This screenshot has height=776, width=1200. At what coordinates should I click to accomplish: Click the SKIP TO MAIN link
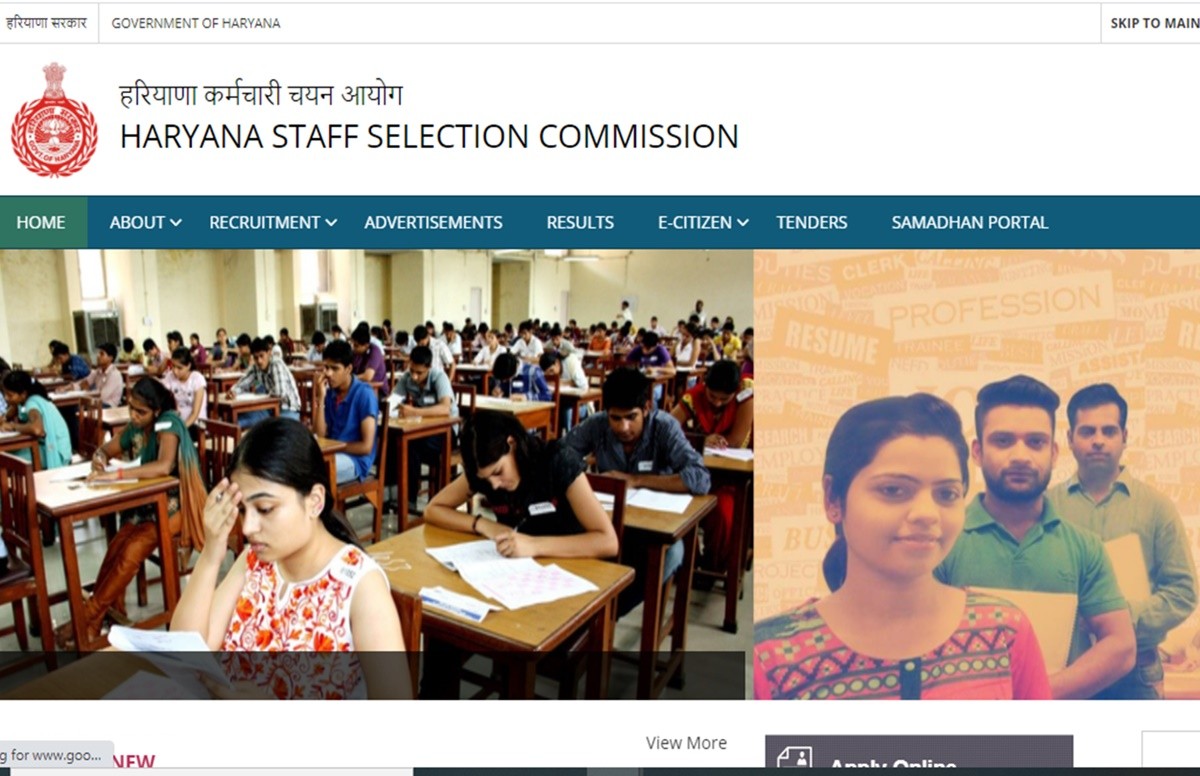coord(1155,23)
